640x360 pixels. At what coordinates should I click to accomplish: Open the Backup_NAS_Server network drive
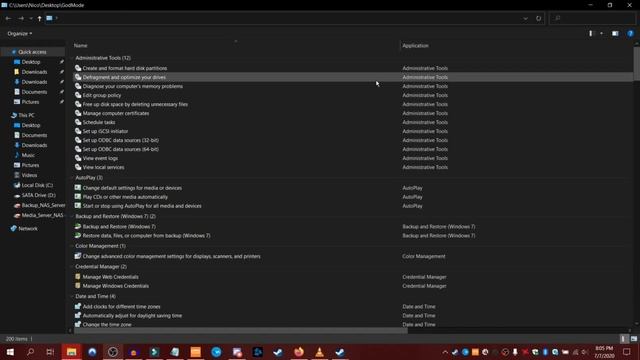(x=43, y=205)
